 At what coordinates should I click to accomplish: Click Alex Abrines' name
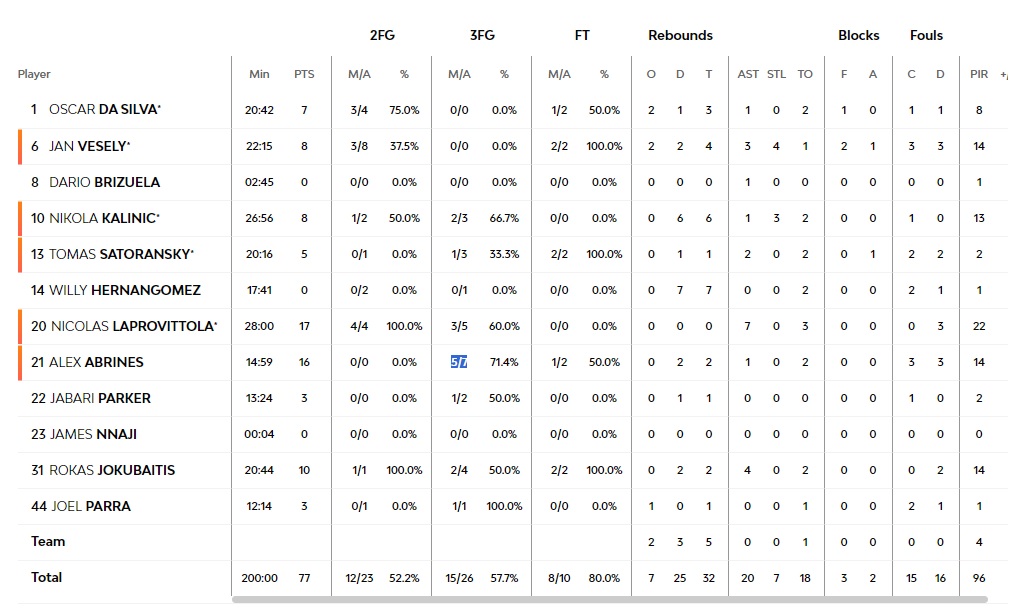[95, 362]
